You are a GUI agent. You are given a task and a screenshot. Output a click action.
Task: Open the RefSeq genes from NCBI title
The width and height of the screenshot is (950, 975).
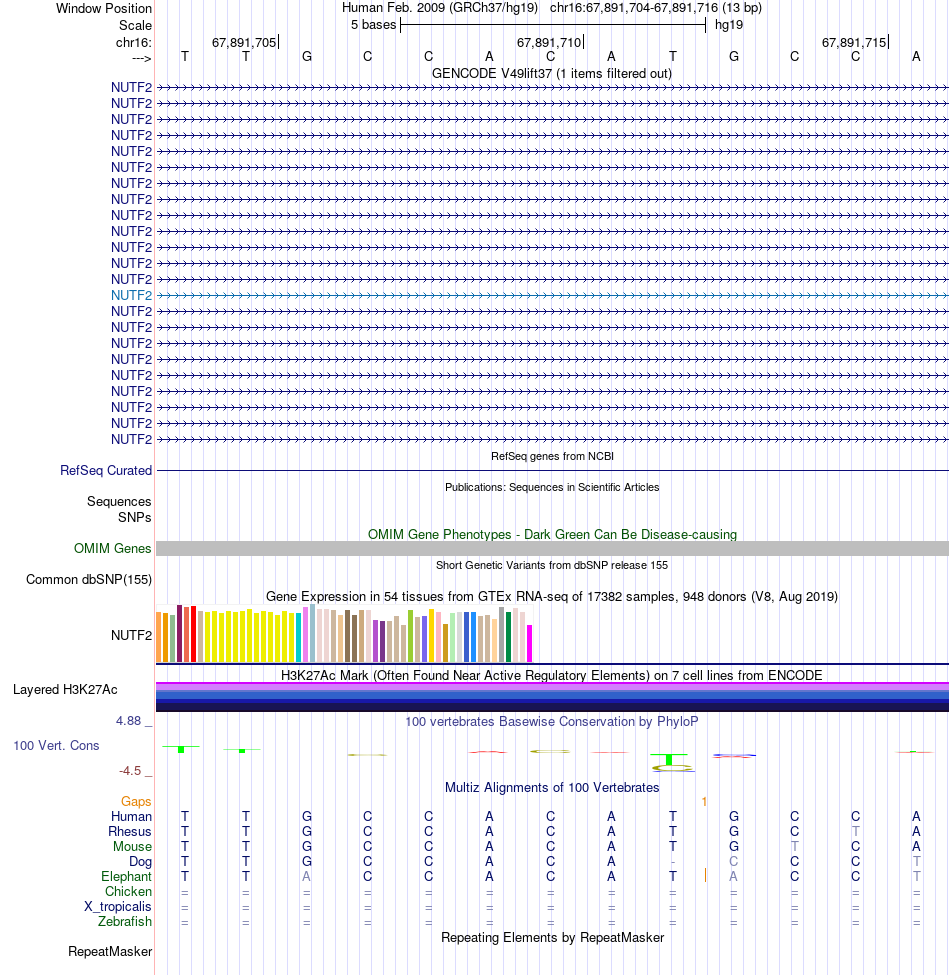[552, 456]
